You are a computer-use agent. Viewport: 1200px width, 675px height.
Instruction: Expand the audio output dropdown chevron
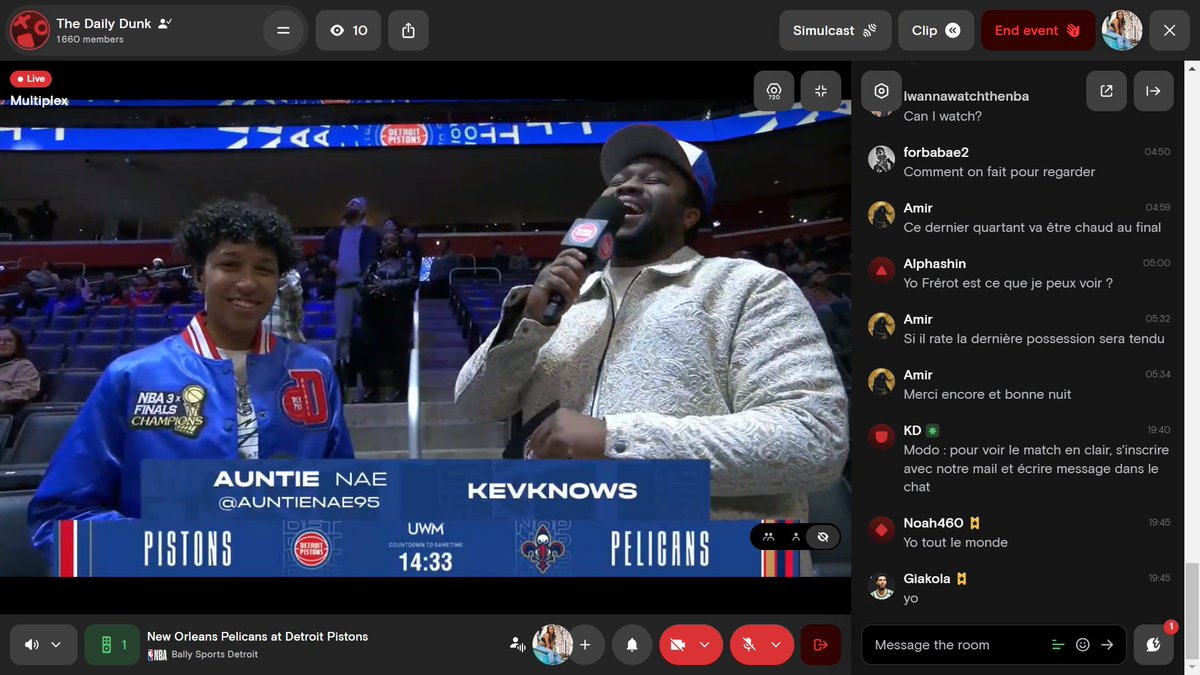coord(56,645)
